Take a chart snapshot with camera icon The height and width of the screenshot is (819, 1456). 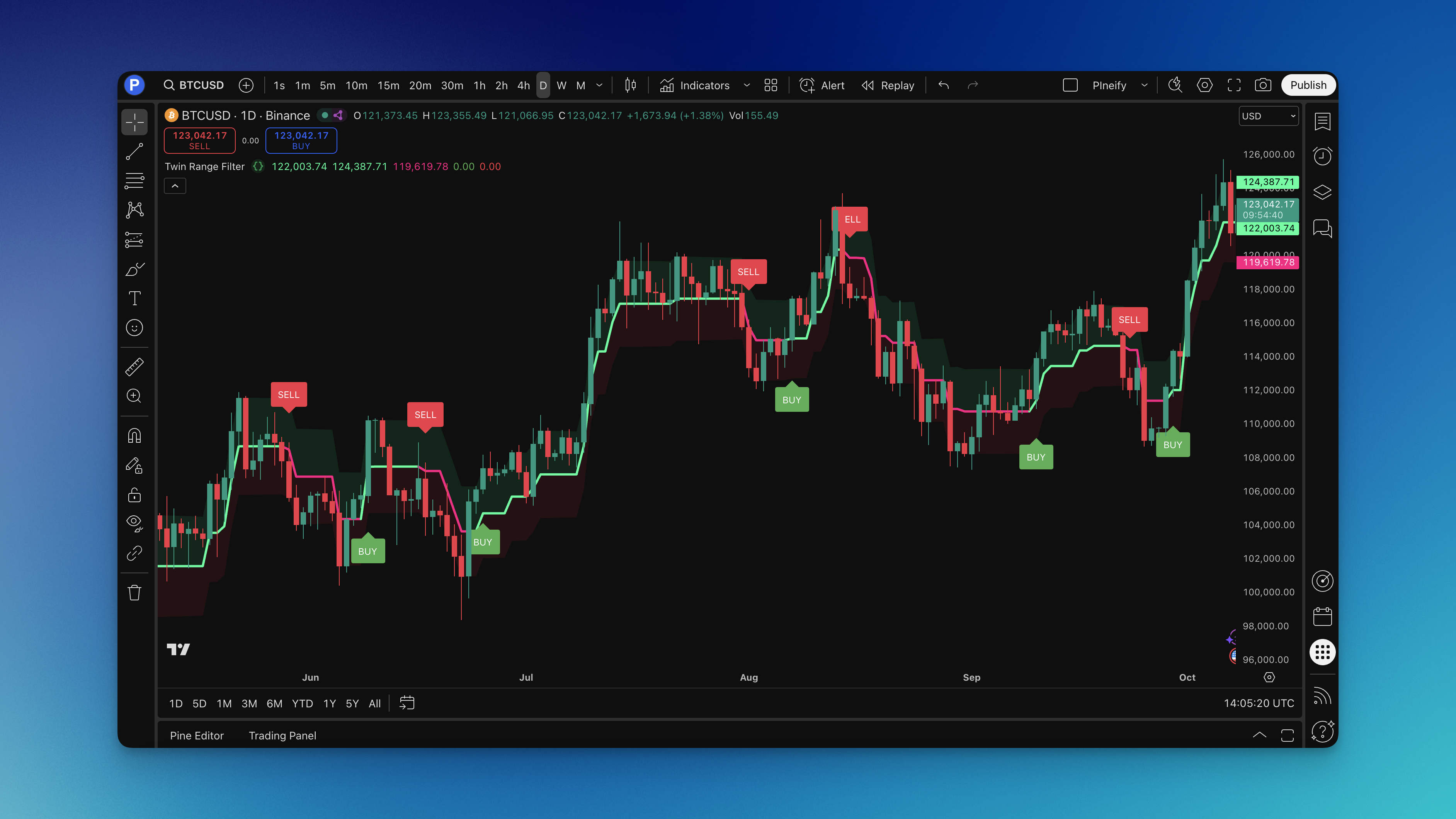[1263, 85]
